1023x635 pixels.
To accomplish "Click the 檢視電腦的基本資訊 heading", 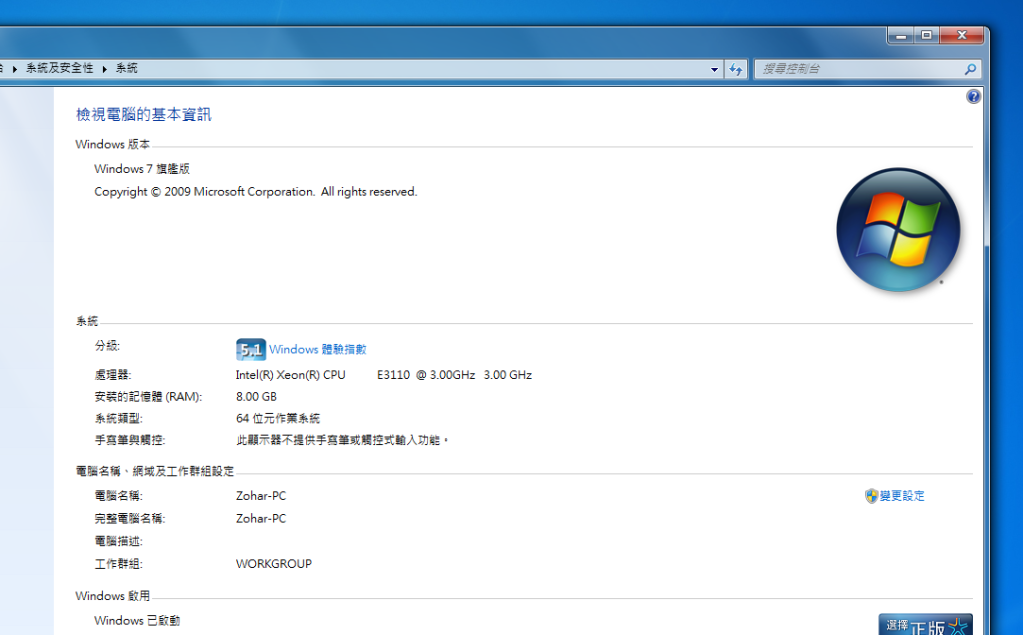I will 144,115.
